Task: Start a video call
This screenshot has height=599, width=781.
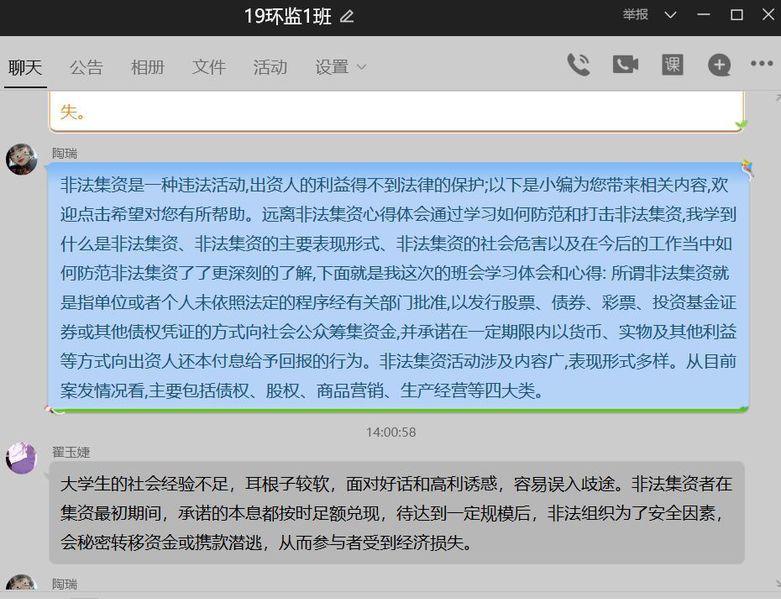Action: tap(625, 65)
